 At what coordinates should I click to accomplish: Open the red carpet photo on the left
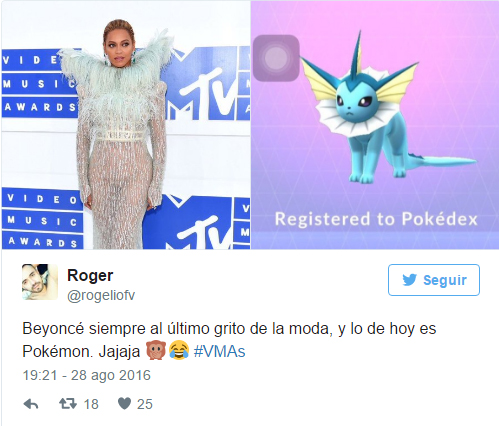click(126, 125)
